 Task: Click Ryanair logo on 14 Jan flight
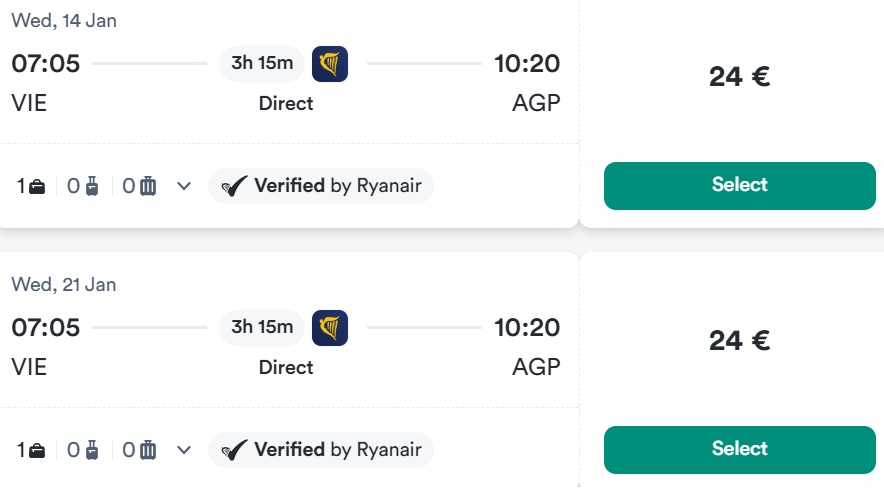330,64
